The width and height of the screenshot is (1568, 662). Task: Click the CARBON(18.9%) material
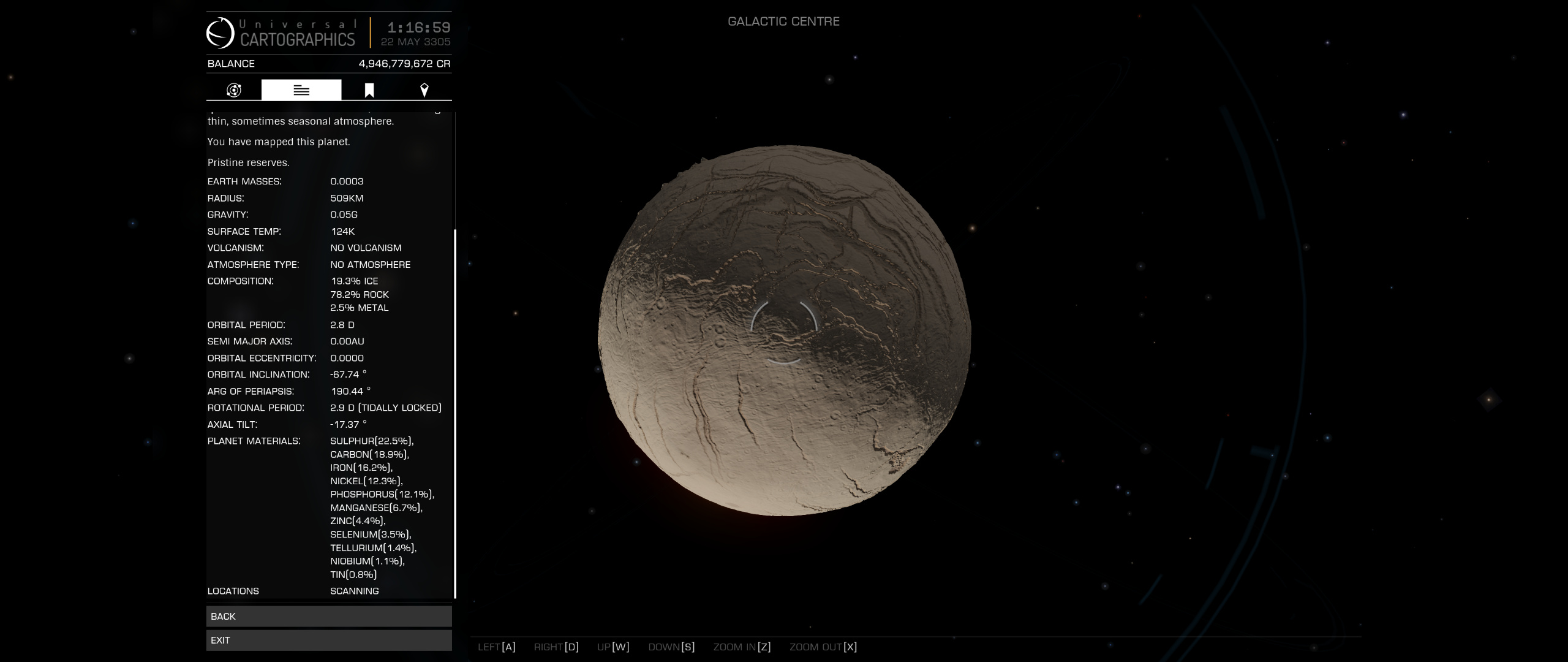[x=369, y=454]
